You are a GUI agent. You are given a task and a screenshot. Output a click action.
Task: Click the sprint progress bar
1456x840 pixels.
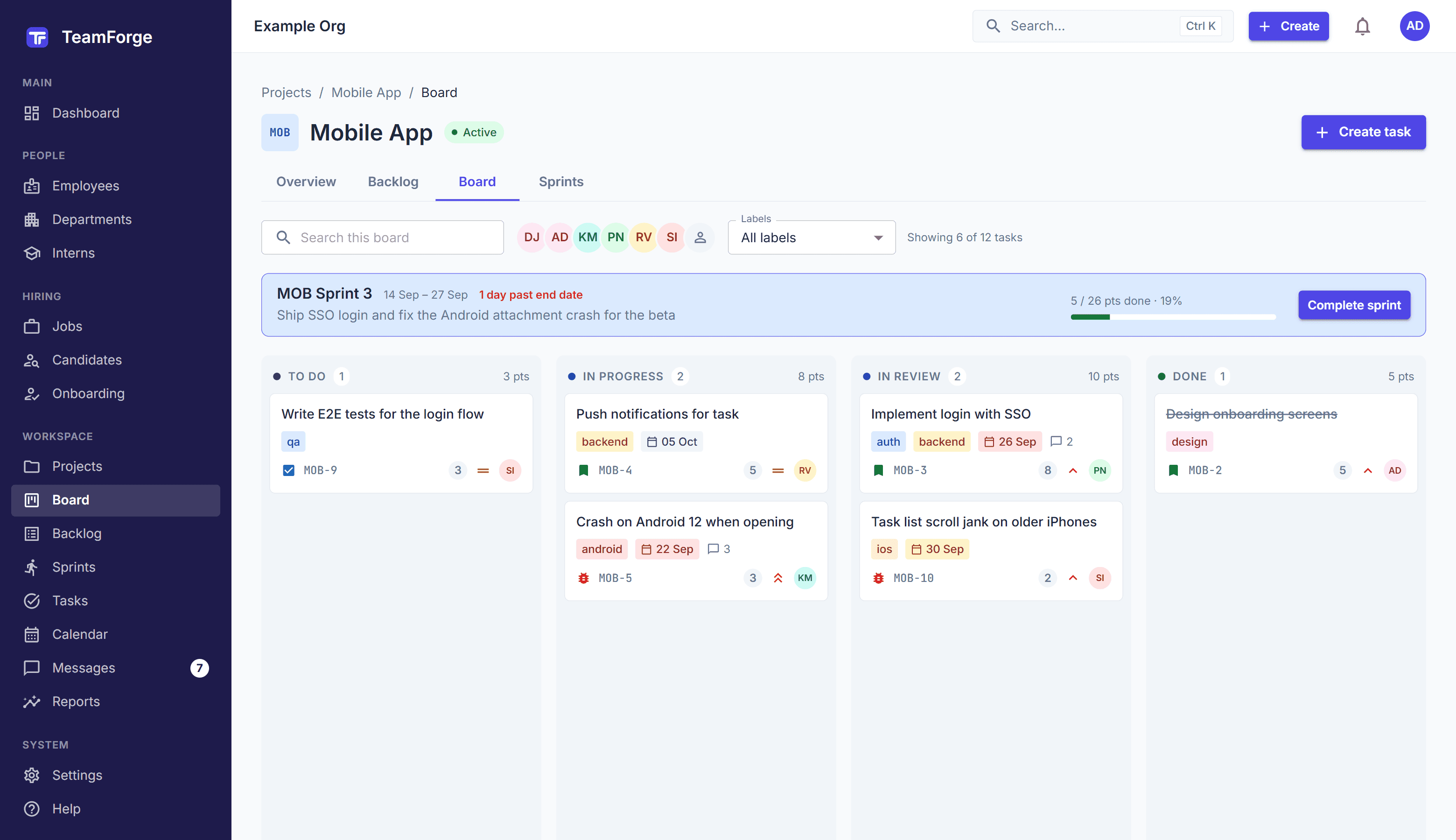(x=1173, y=317)
